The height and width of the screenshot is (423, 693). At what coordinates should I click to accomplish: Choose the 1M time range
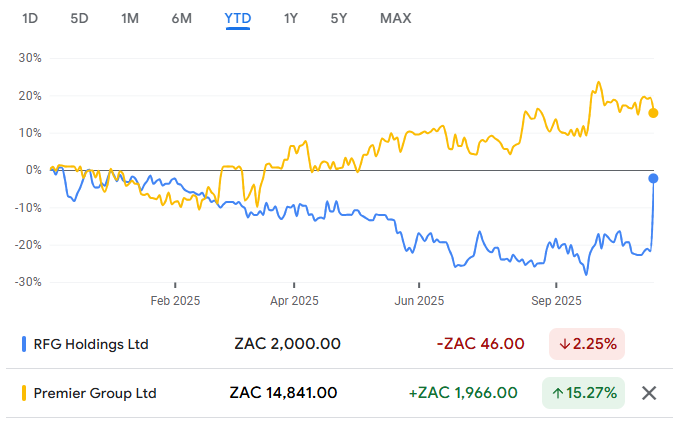click(130, 18)
